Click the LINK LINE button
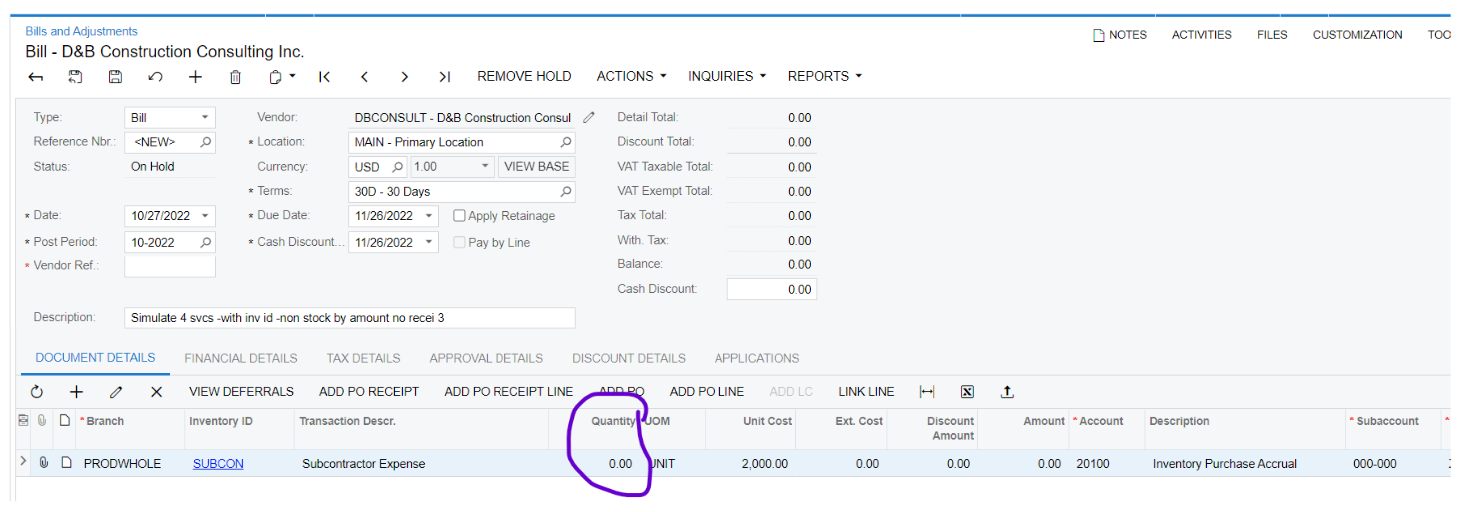This screenshot has height=512, width=1460. point(866,392)
